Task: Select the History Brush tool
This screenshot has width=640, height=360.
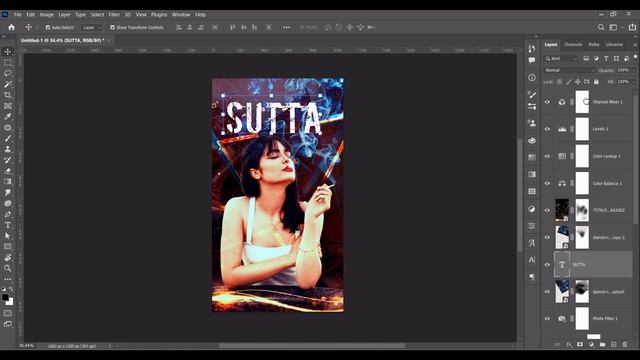Action: (8, 160)
